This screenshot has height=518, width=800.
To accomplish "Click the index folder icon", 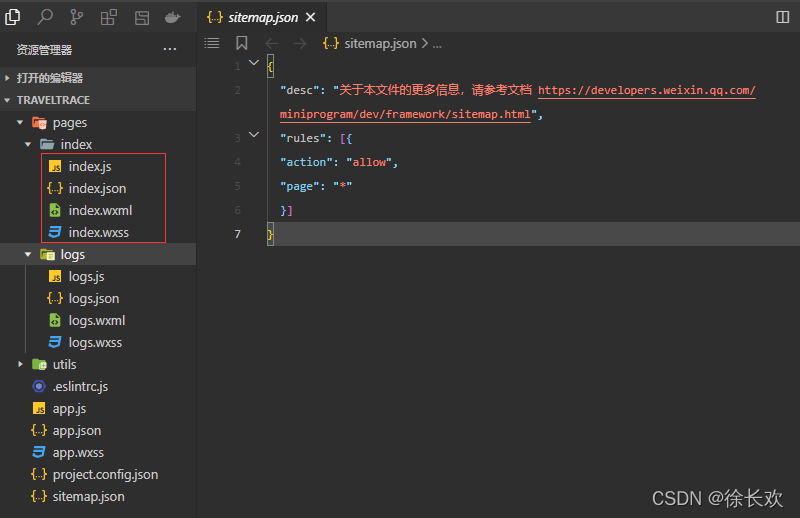I will click(47, 144).
